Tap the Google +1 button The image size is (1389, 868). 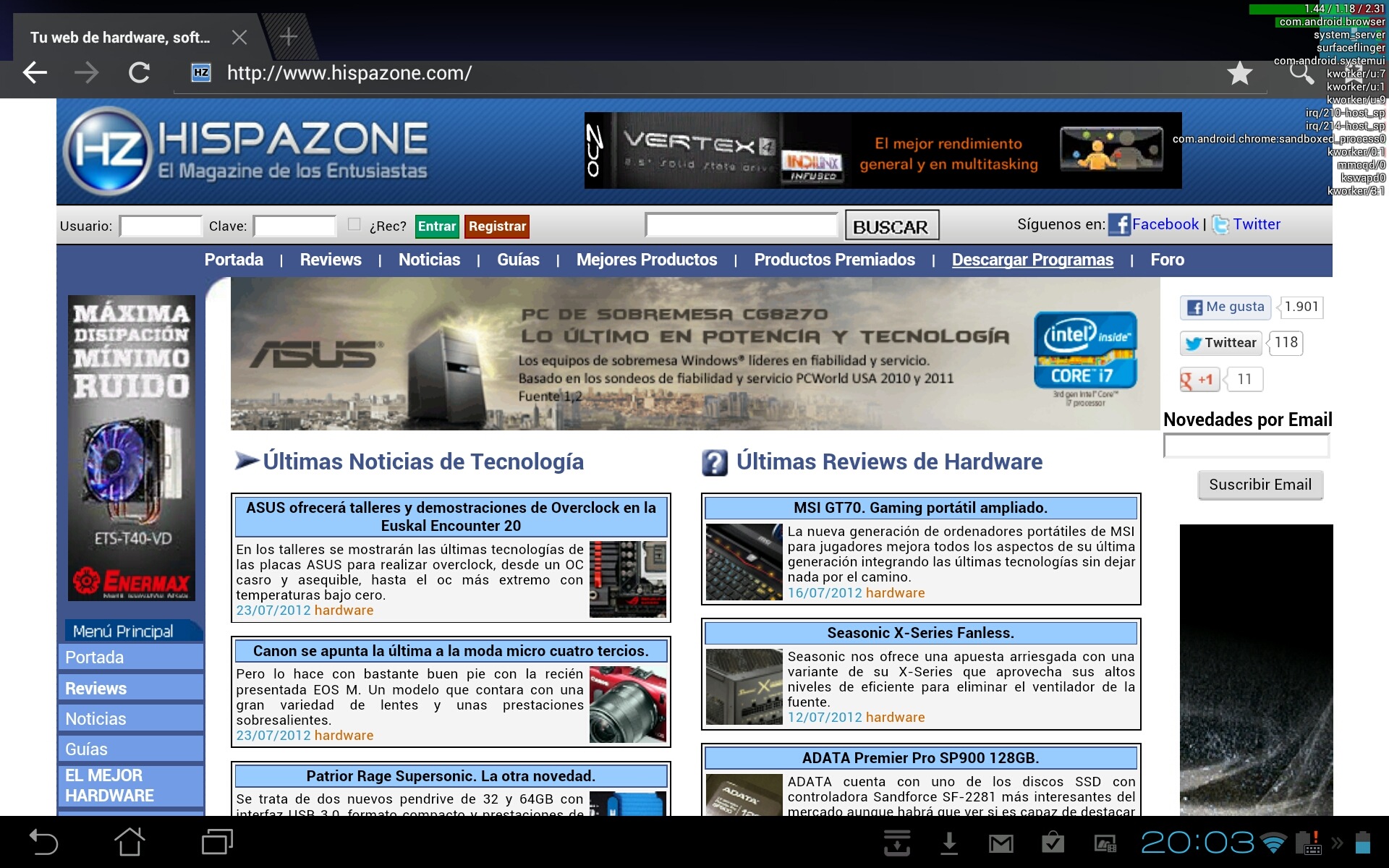click(x=1199, y=379)
